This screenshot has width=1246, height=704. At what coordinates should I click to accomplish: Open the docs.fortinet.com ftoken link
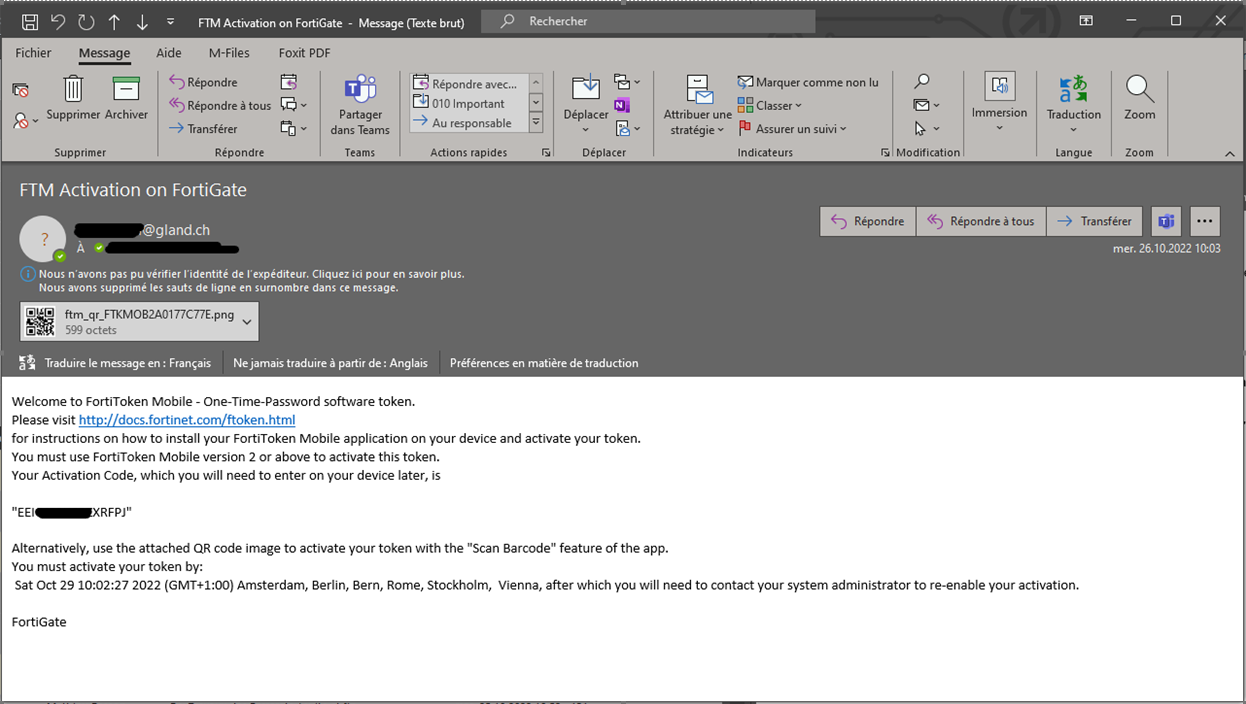coord(187,420)
